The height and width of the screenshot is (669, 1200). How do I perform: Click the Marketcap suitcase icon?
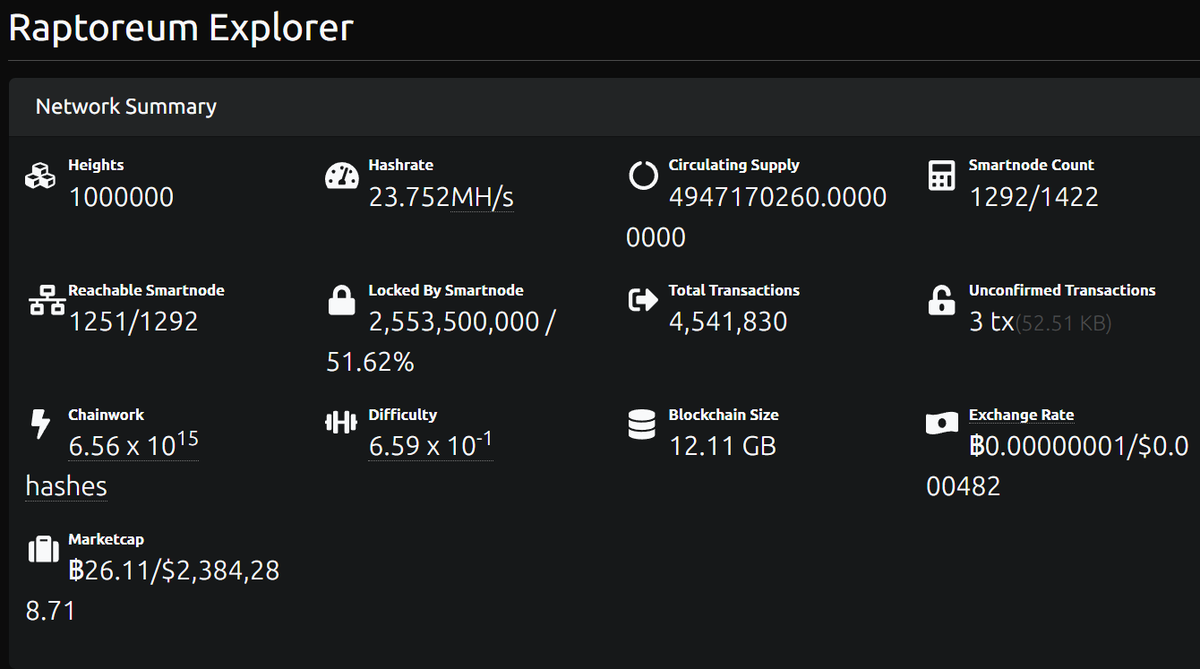click(43, 550)
